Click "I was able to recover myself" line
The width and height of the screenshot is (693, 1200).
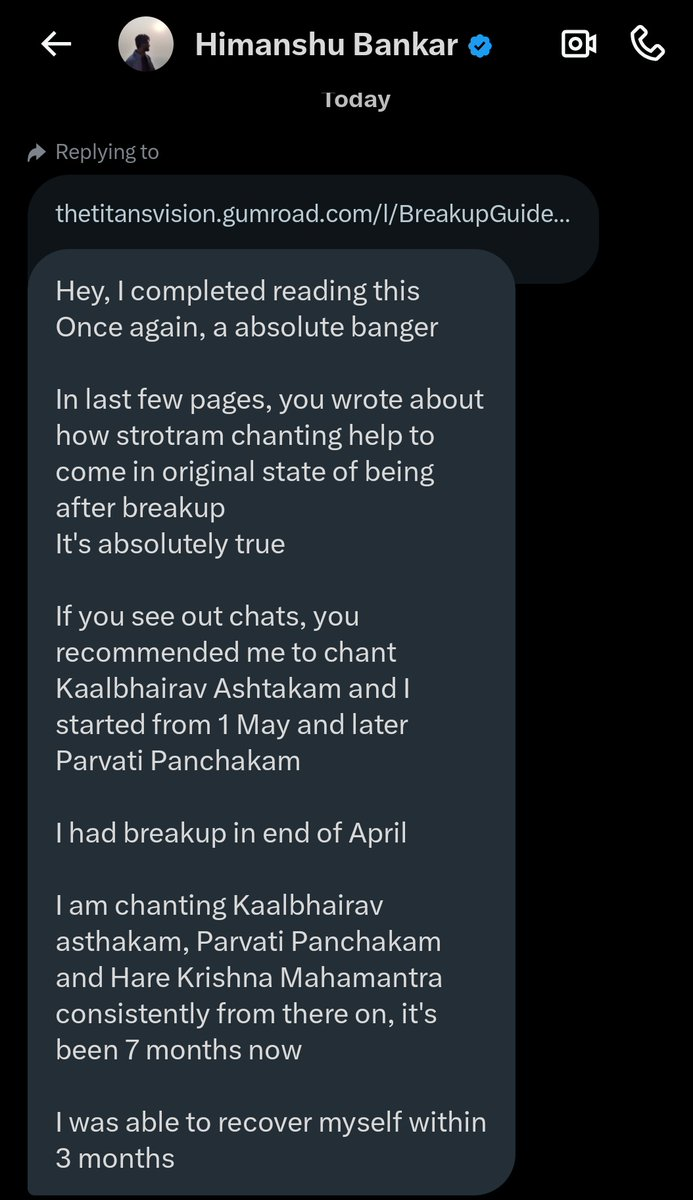coord(271,1122)
